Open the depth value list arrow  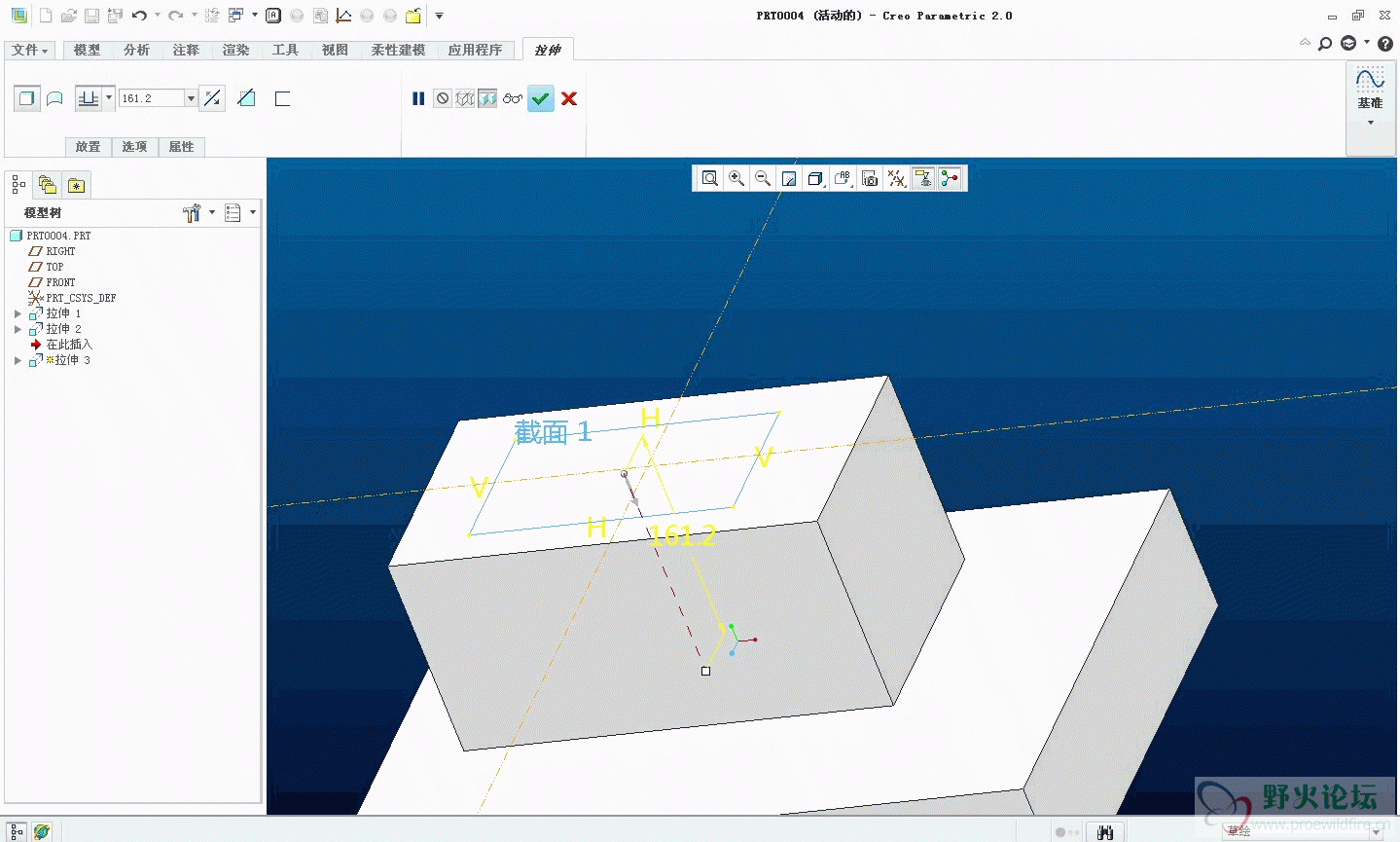(191, 98)
